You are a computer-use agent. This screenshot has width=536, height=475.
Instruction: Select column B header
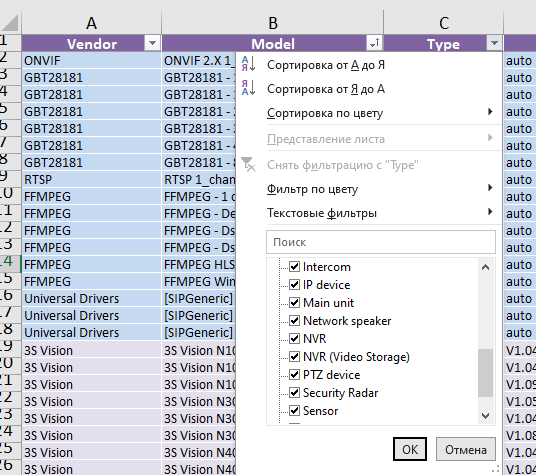tap(272, 23)
